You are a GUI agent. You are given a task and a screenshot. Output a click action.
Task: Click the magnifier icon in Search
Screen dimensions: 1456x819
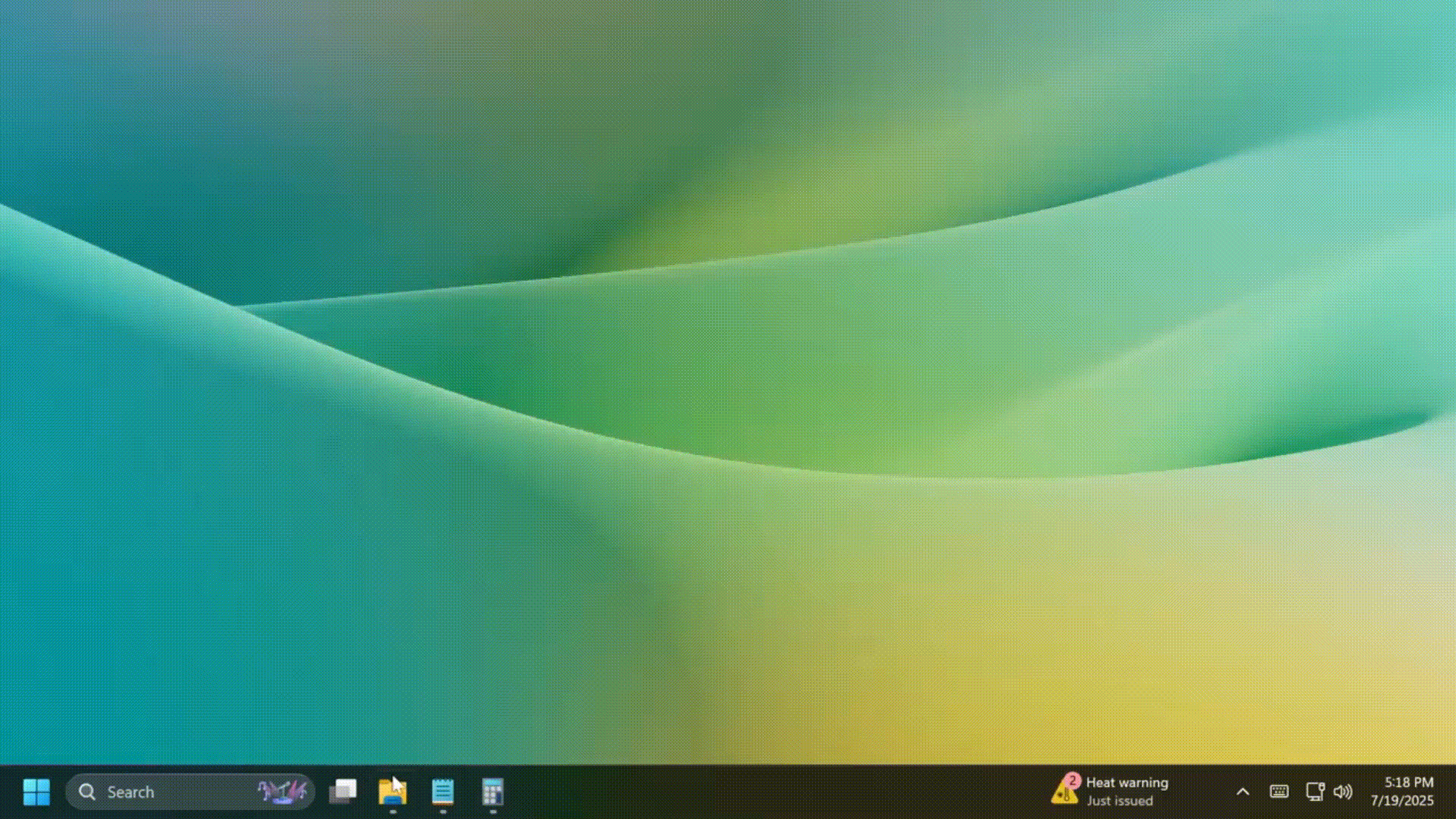coord(87,792)
